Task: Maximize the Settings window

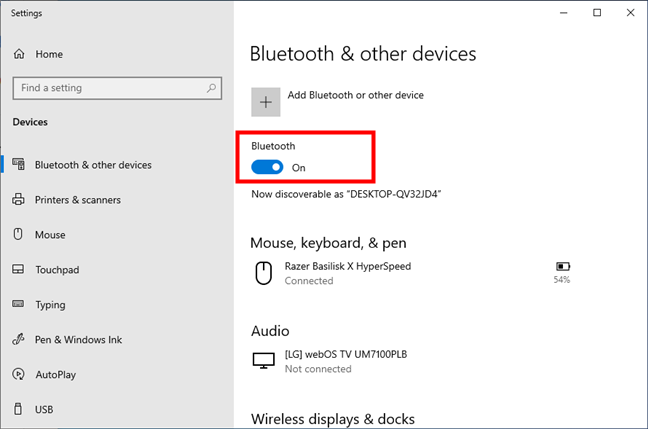Action: pyautogui.click(x=597, y=13)
